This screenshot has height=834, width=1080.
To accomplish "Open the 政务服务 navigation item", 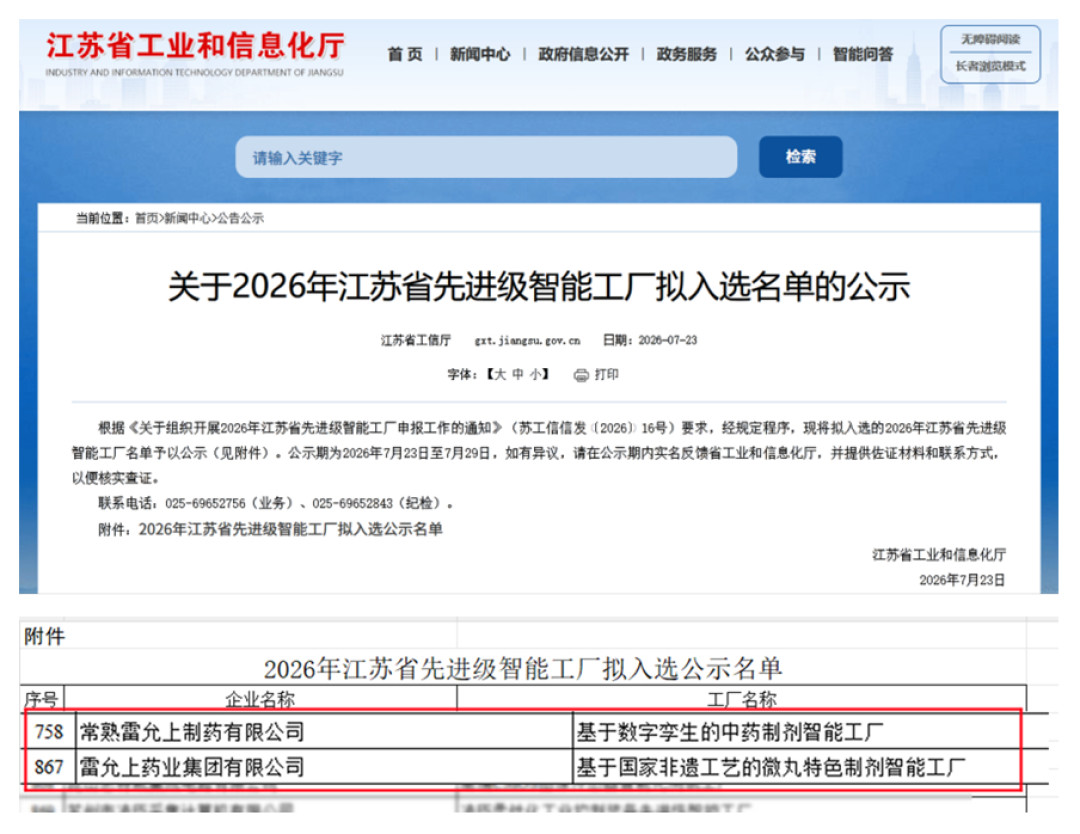I will click(x=686, y=54).
